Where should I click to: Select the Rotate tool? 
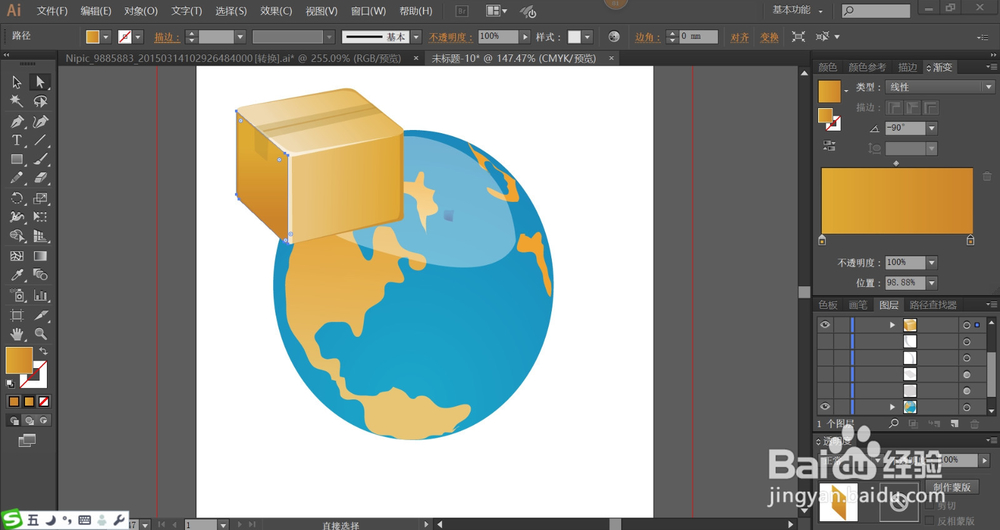pos(17,198)
